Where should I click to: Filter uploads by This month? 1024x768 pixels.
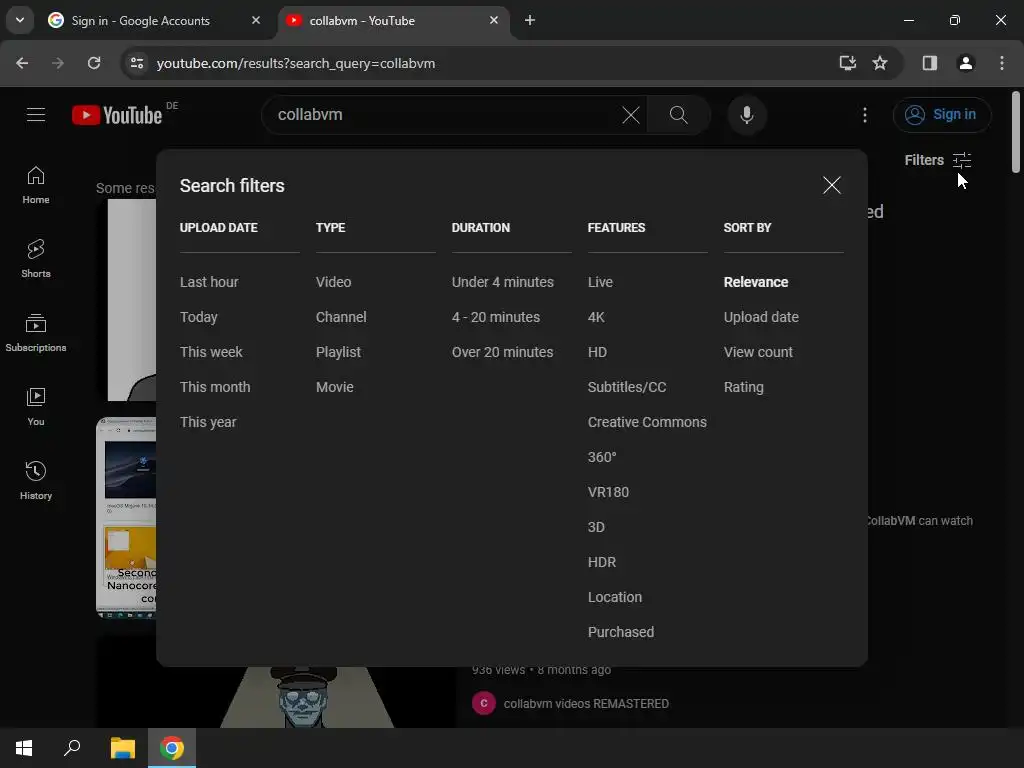[215, 387]
